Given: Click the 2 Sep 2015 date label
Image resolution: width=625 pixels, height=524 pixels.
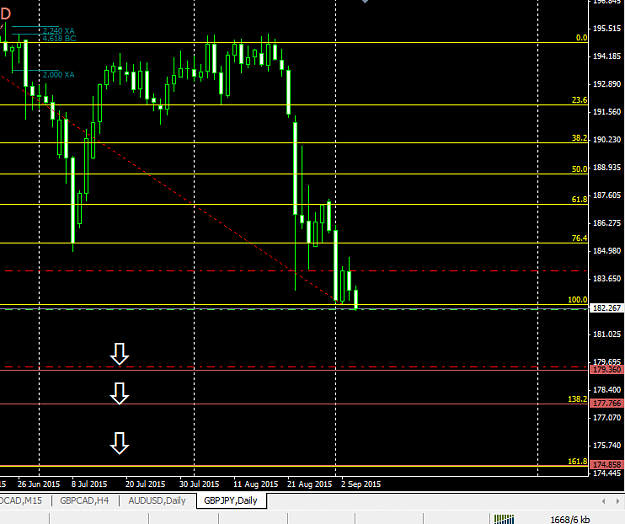Looking at the screenshot, I should coord(361,484).
